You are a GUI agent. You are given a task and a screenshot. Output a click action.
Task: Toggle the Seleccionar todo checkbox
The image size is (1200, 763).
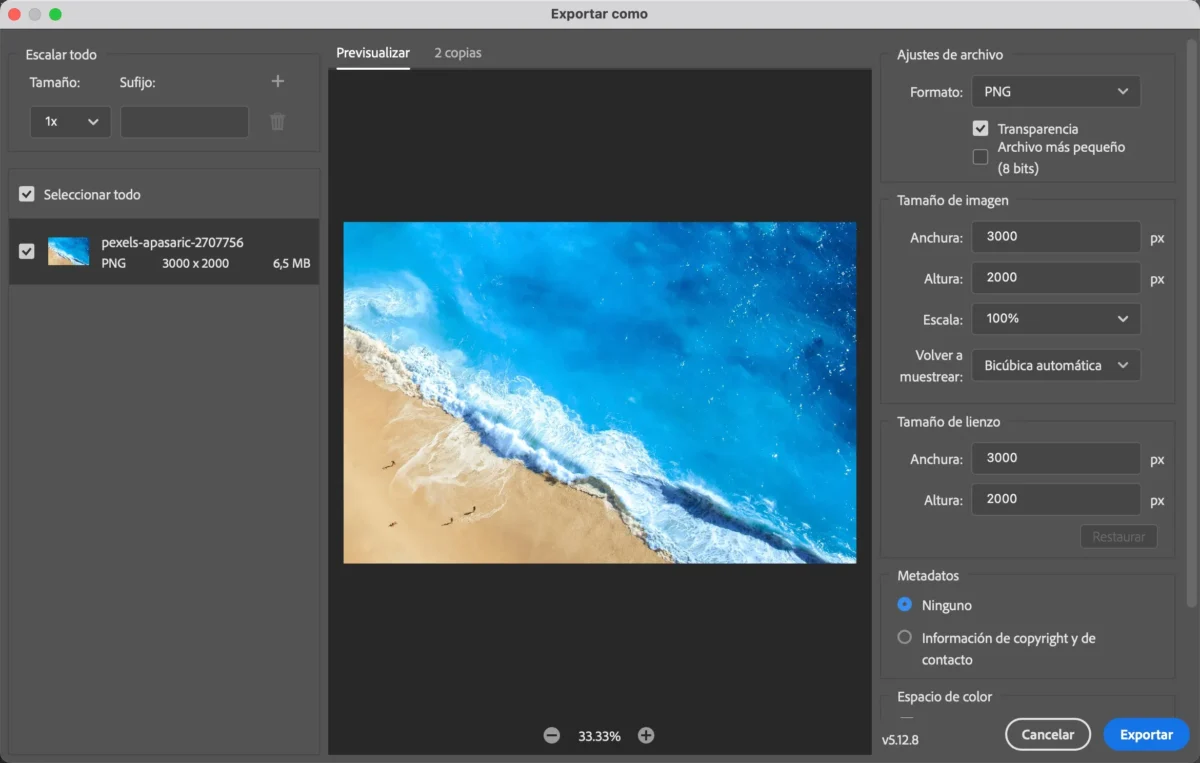click(x=27, y=194)
